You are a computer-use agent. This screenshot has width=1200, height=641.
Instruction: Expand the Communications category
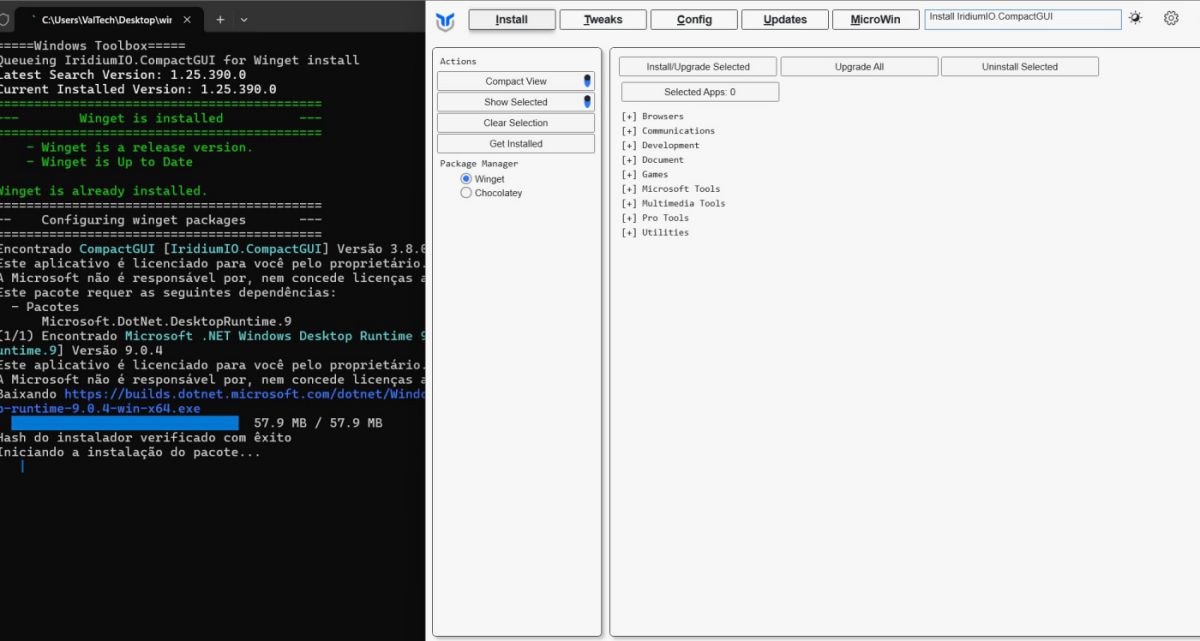668,131
